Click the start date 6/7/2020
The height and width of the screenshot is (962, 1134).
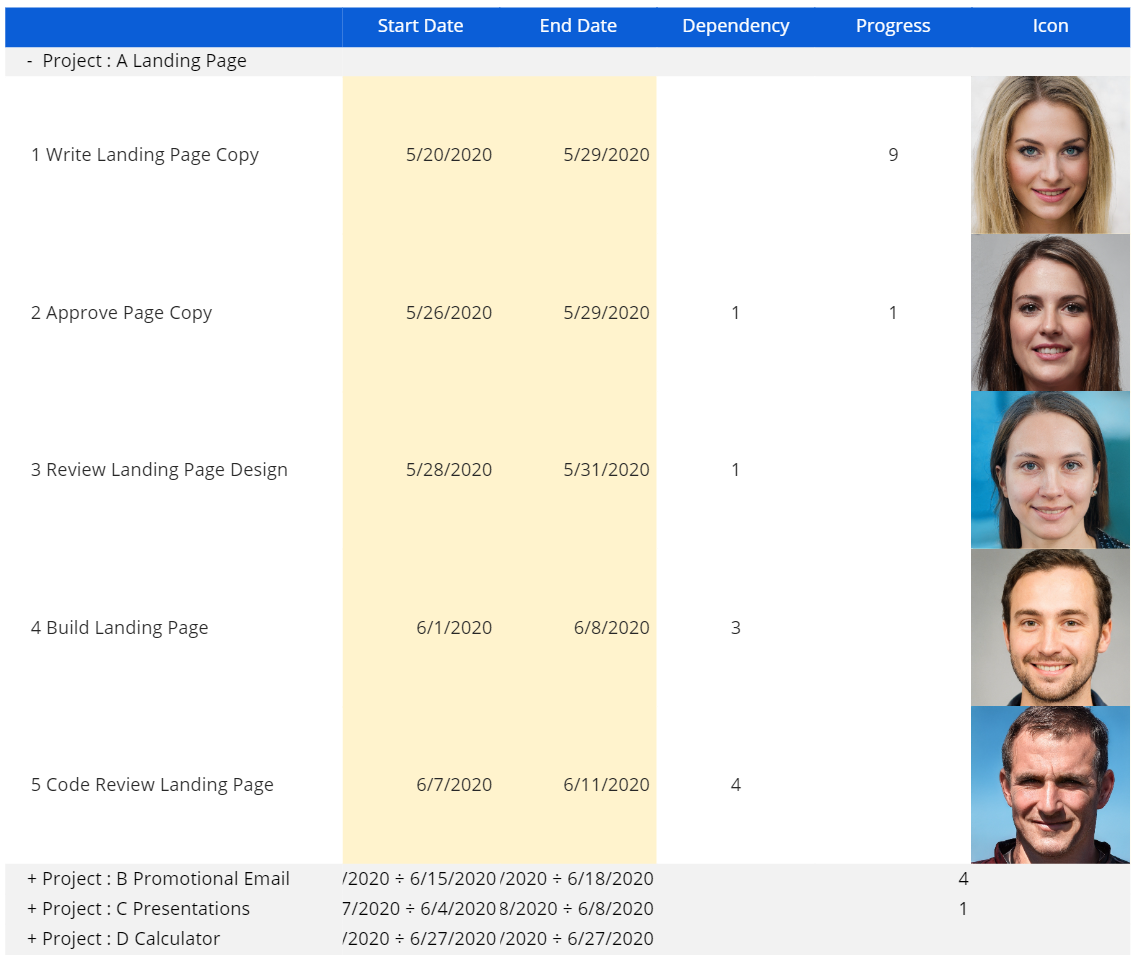pos(454,785)
